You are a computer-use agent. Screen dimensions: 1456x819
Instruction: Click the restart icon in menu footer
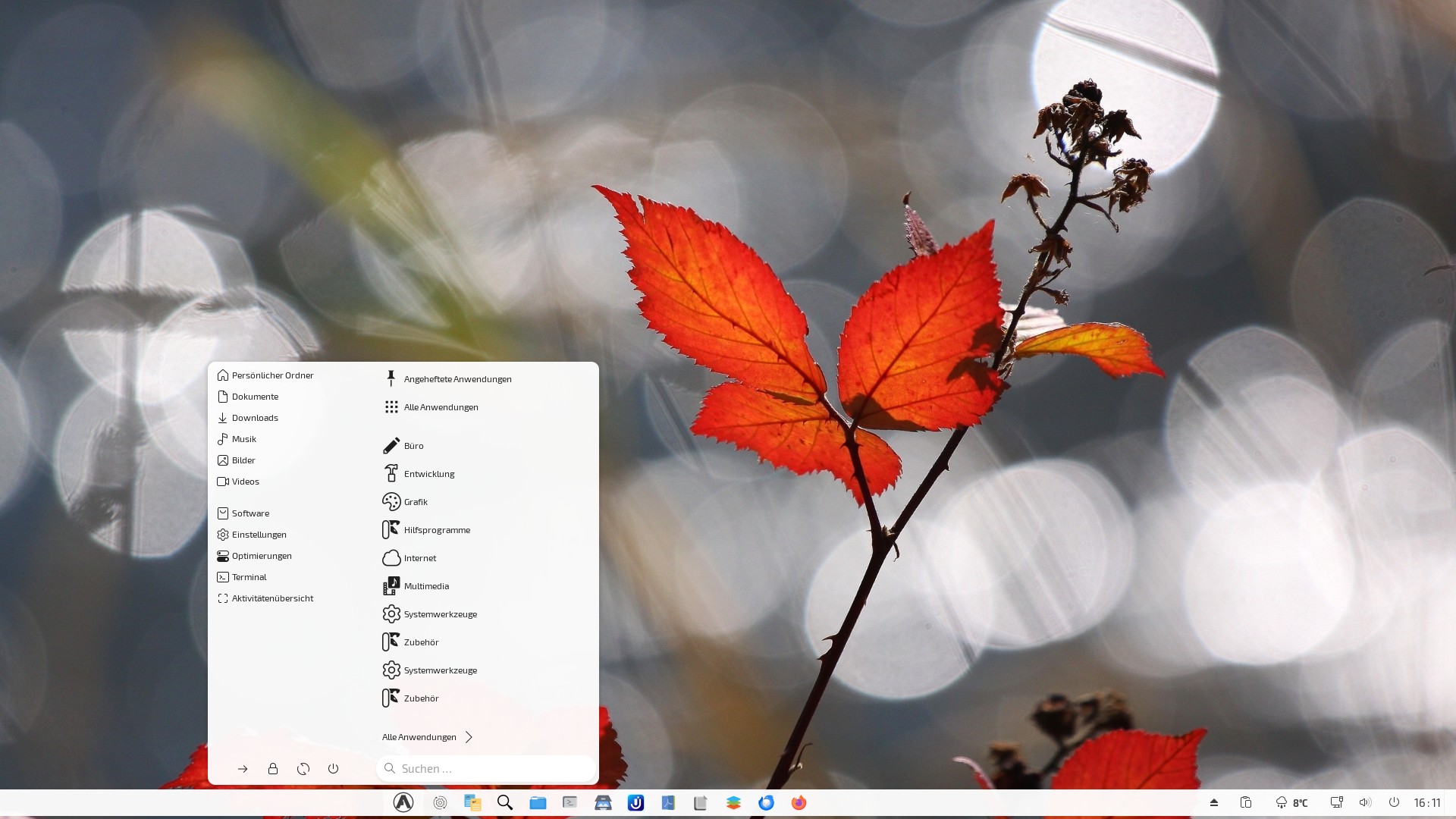(303, 769)
